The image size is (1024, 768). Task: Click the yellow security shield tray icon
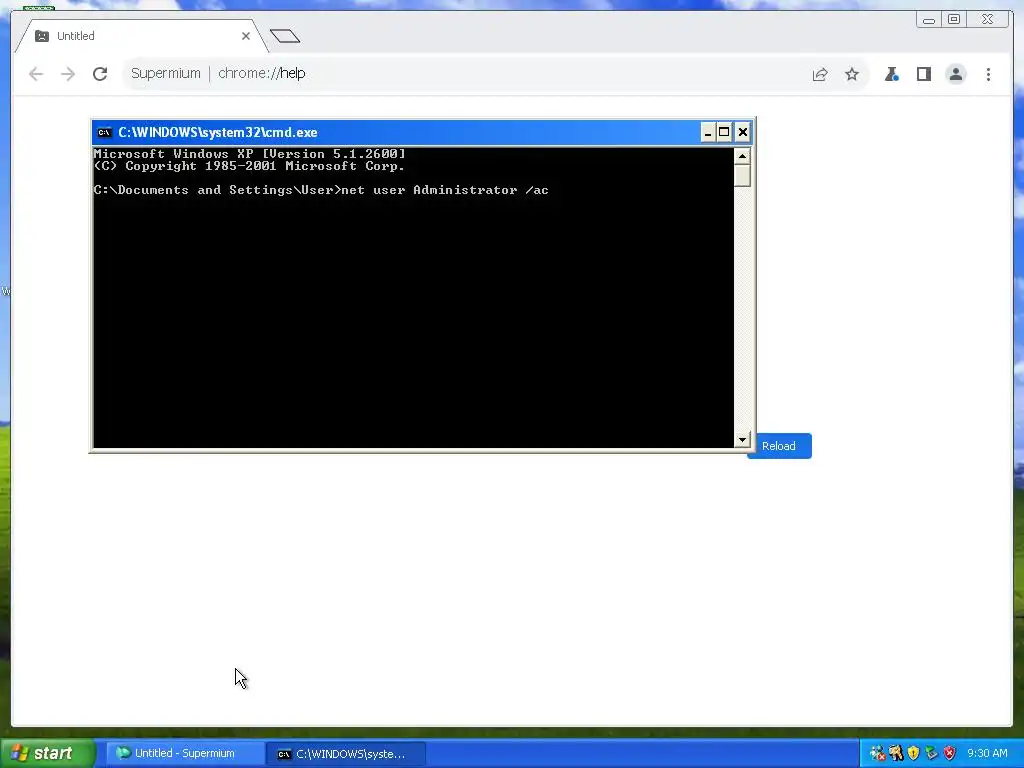click(x=913, y=753)
